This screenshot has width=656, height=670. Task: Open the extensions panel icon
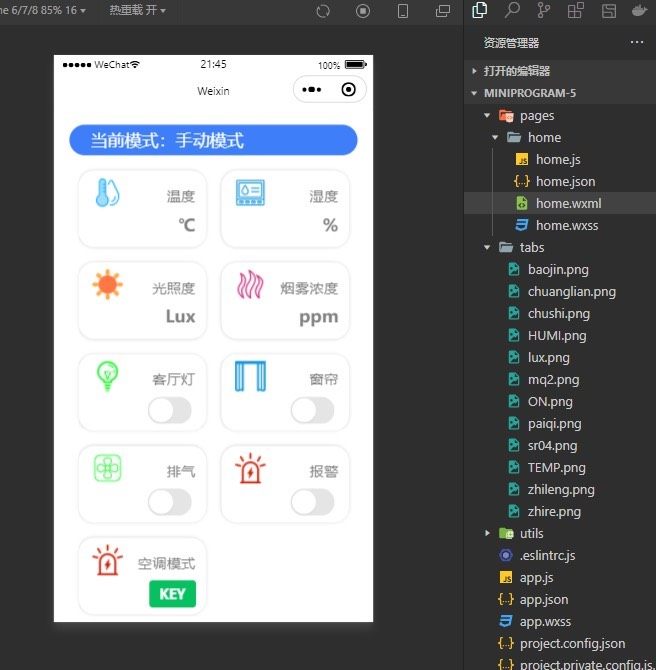pyautogui.click(x=575, y=11)
